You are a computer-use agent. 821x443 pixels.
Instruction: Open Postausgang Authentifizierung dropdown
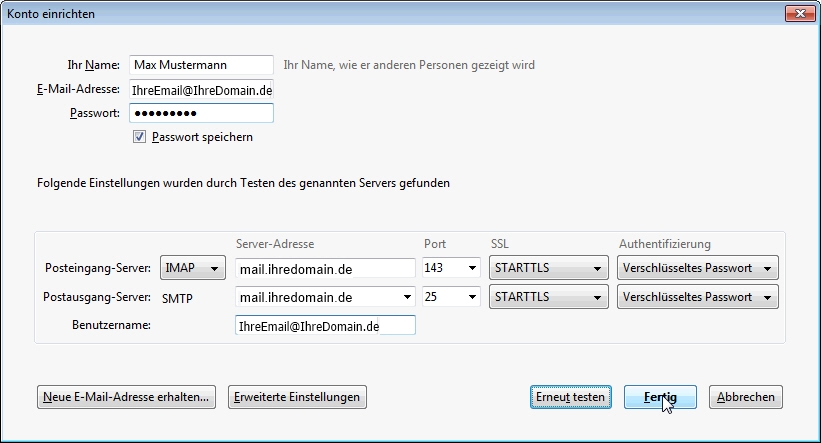(x=697, y=297)
